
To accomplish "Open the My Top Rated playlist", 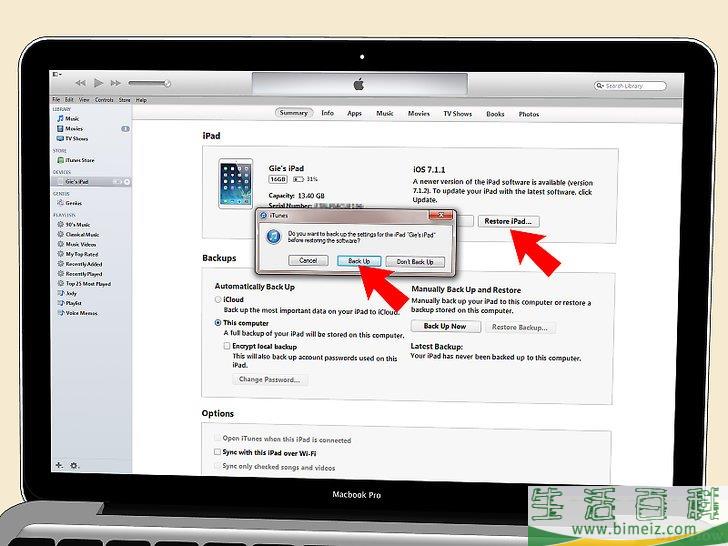I will click(78, 254).
